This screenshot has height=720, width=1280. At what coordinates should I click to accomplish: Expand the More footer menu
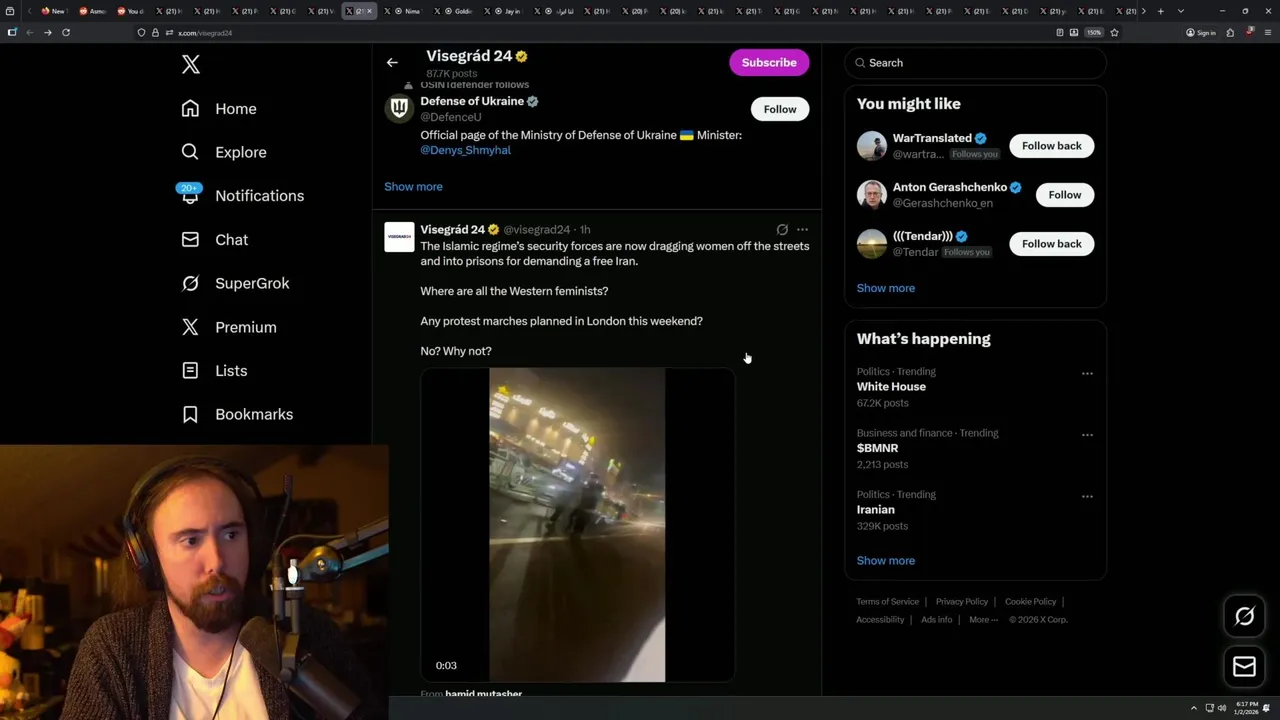pos(983,620)
